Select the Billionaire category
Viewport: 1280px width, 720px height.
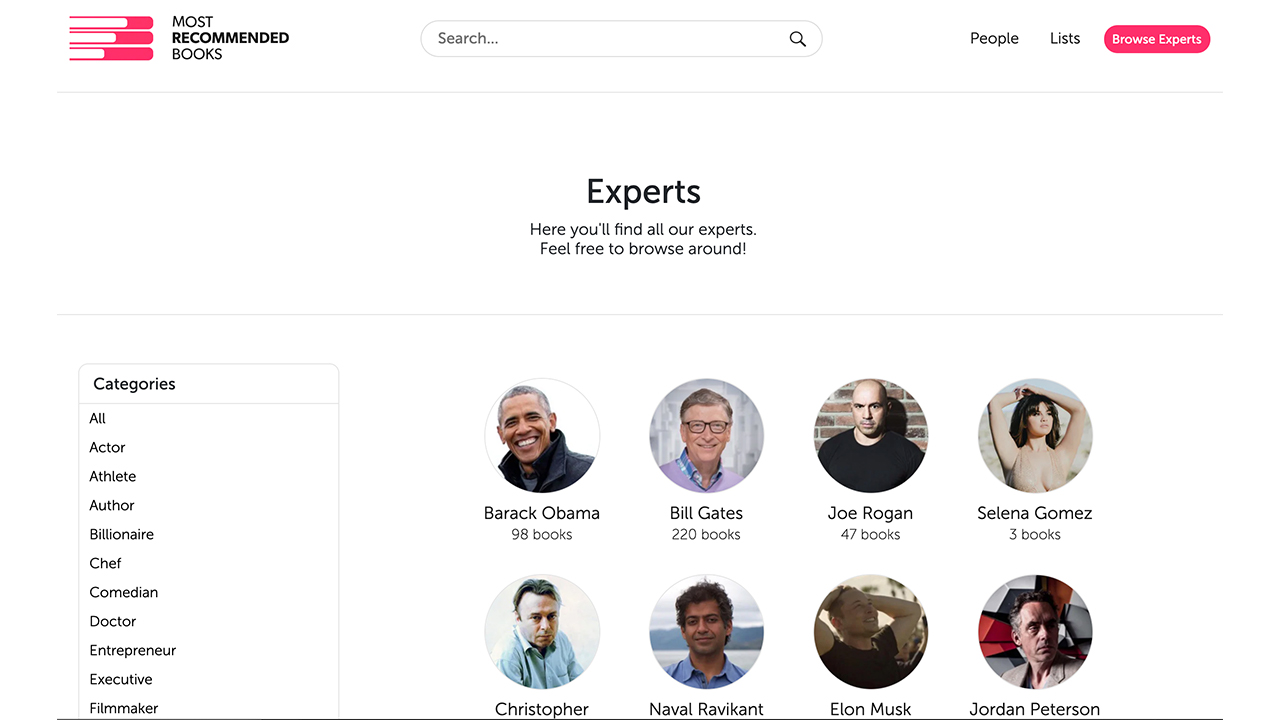pyautogui.click(x=122, y=534)
